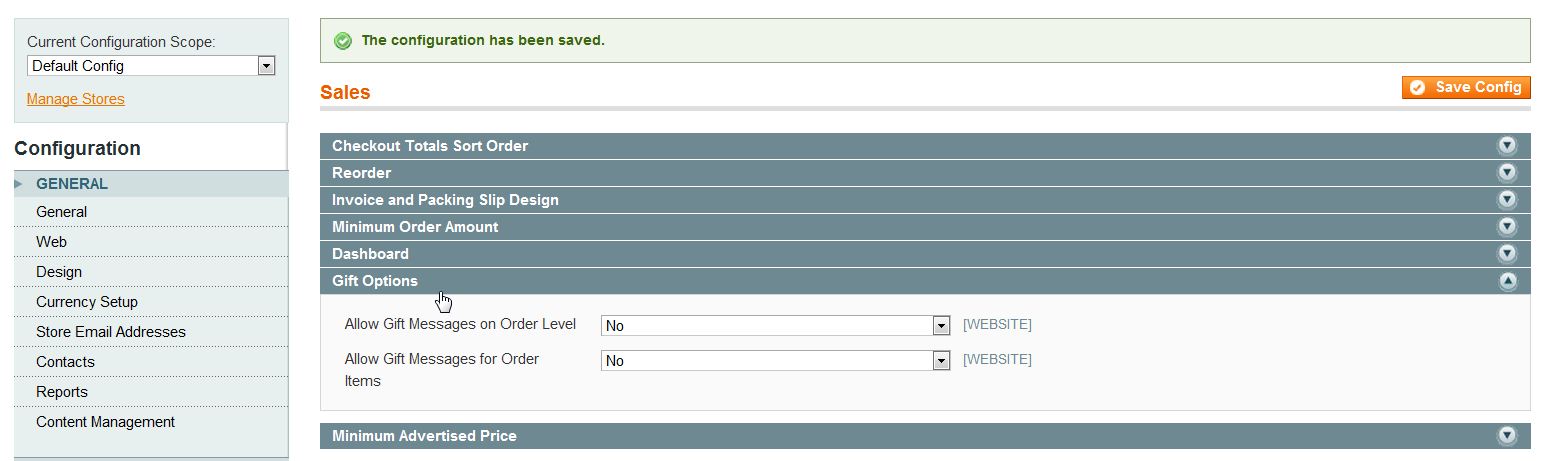1548x461 pixels.
Task: Click the Gift Options section header
Action: (375, 281)
